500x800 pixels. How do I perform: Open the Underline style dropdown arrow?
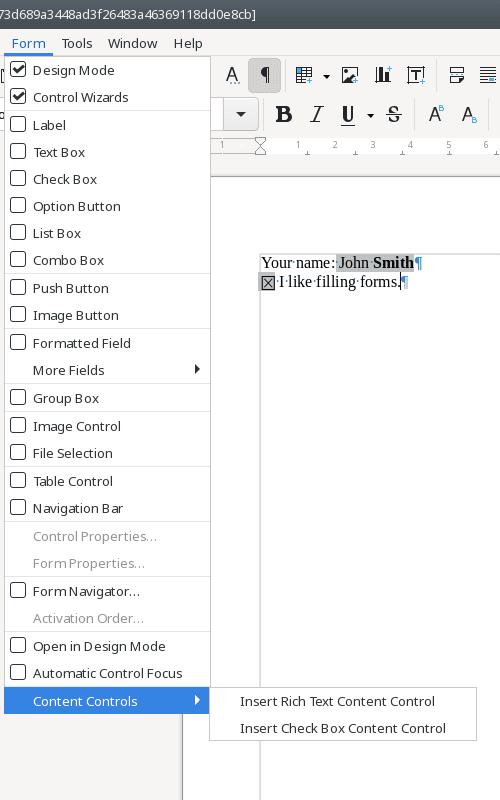tap(370, 115)
